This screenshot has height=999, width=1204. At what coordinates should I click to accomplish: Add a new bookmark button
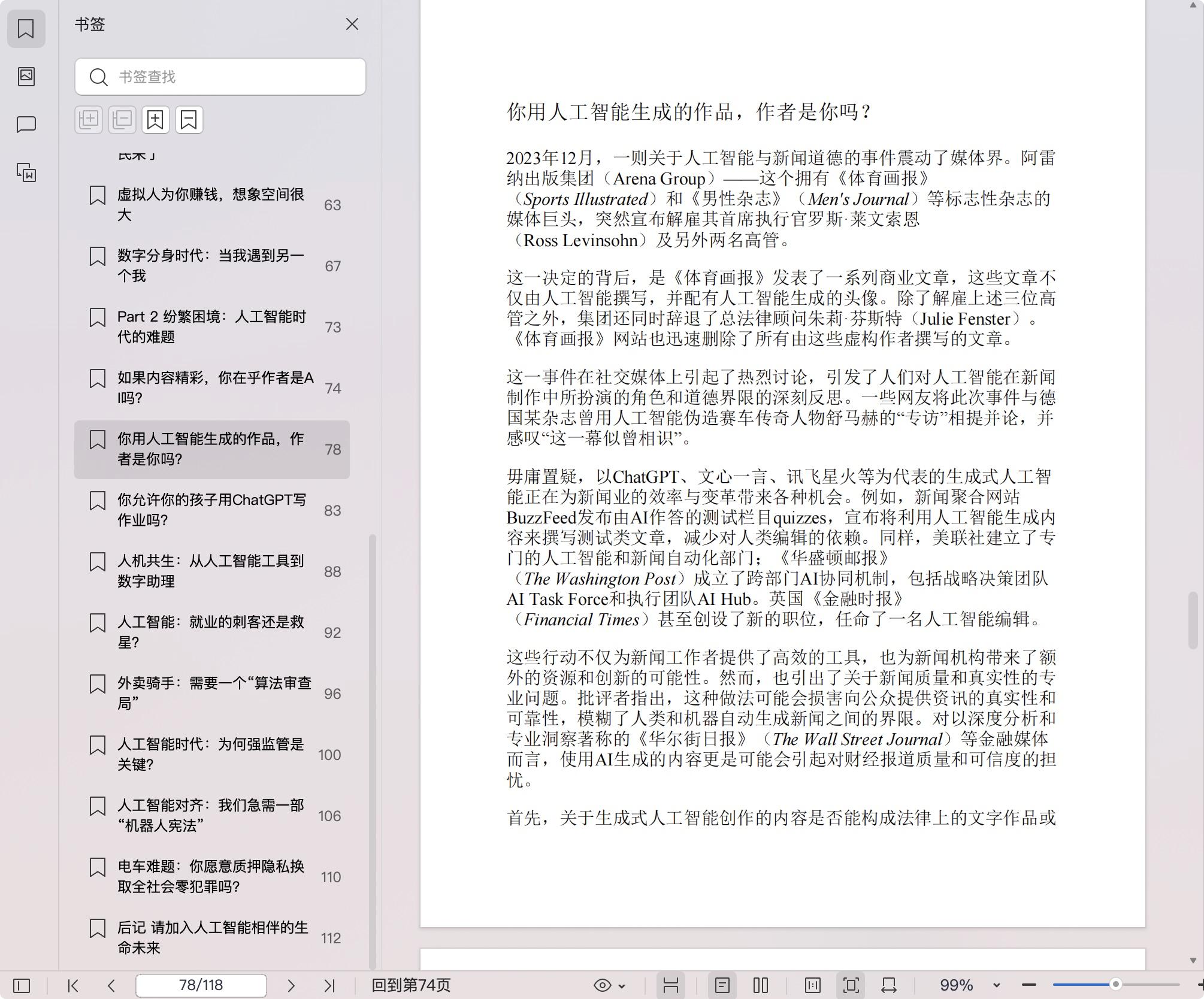point(156,120)
